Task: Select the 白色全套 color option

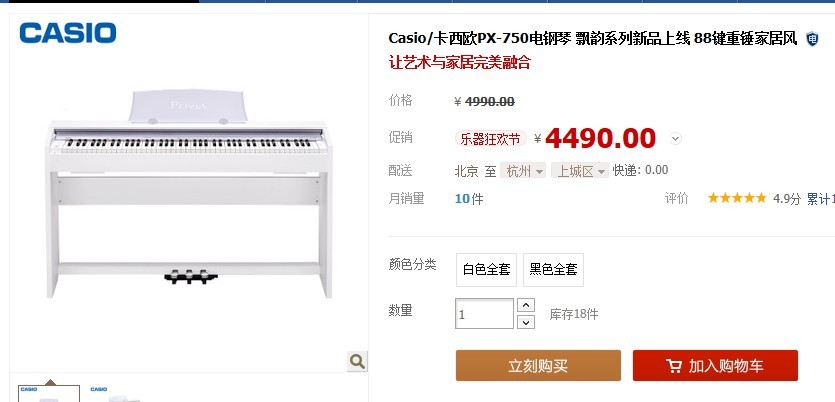Action: tap(486, 269)
